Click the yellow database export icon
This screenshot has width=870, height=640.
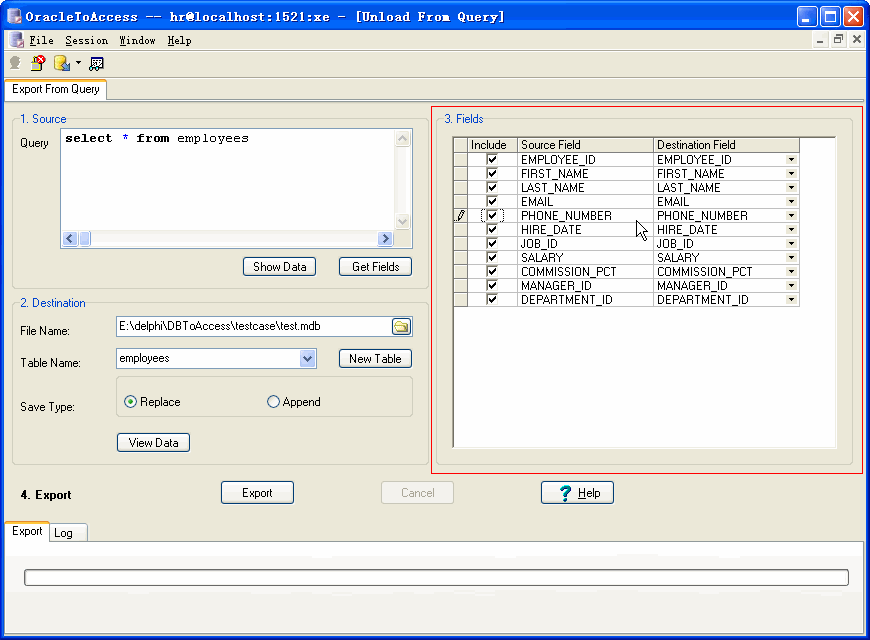pos(62,63)
